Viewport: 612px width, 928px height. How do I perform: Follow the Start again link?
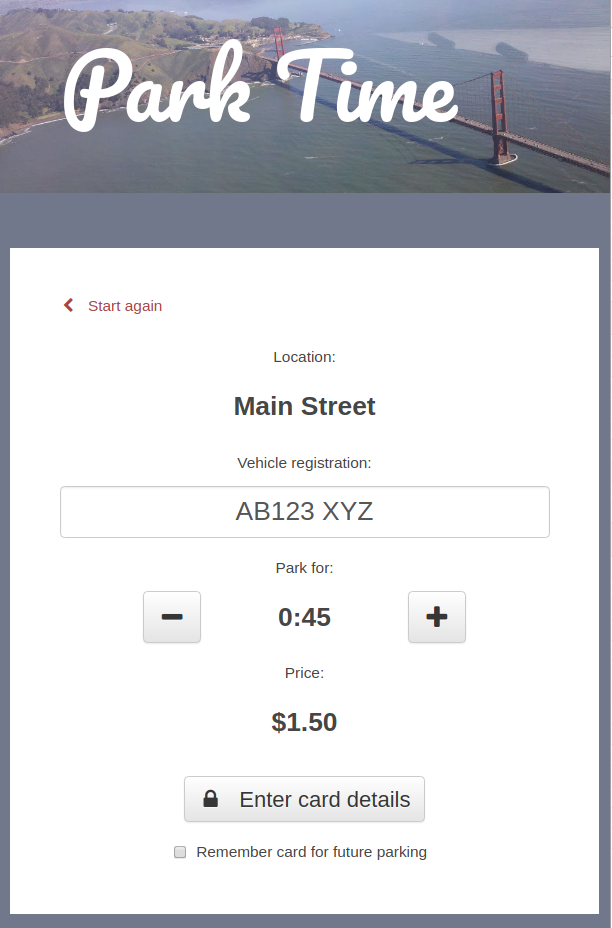(x=125, y=306)
